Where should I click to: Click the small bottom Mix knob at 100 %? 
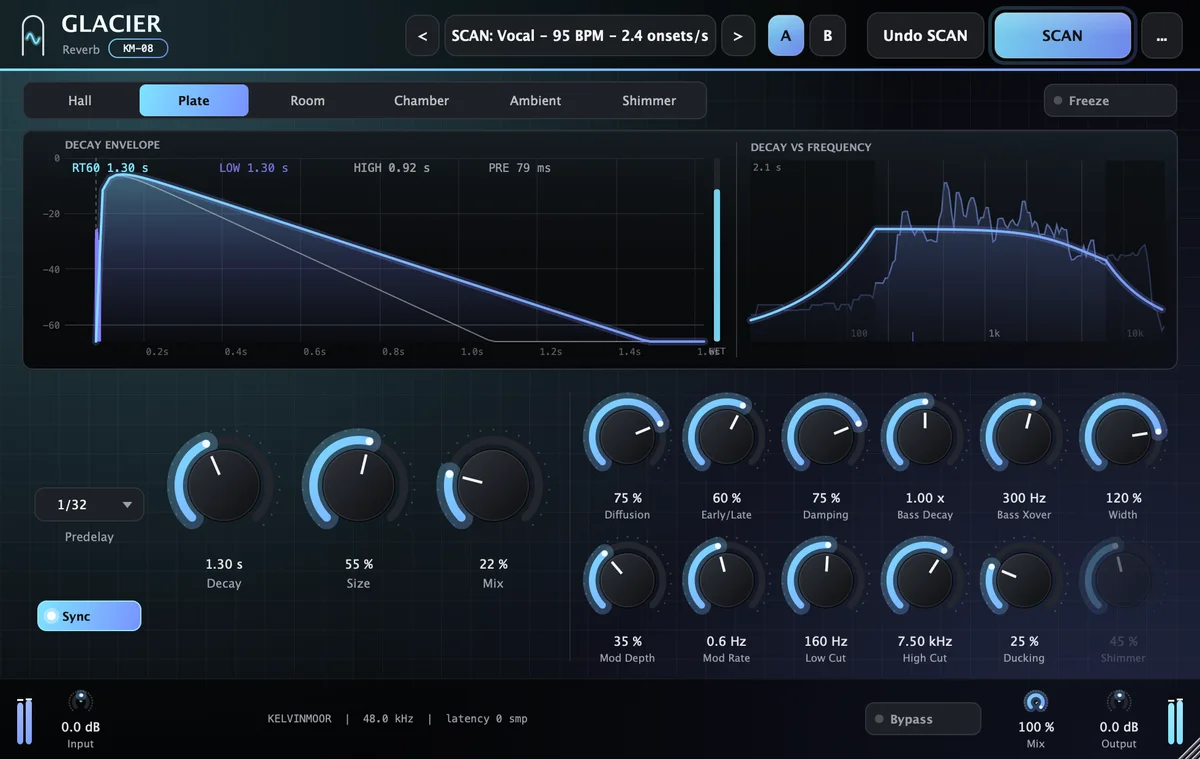coord(1036,702)
